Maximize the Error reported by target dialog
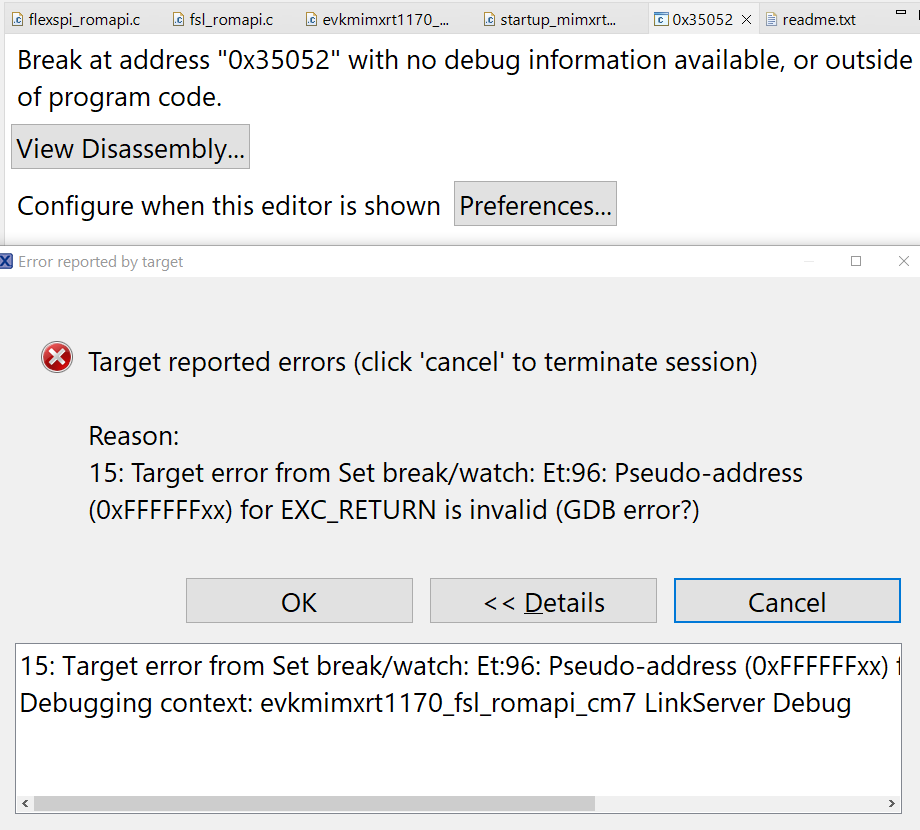 (x=856, y=261)
